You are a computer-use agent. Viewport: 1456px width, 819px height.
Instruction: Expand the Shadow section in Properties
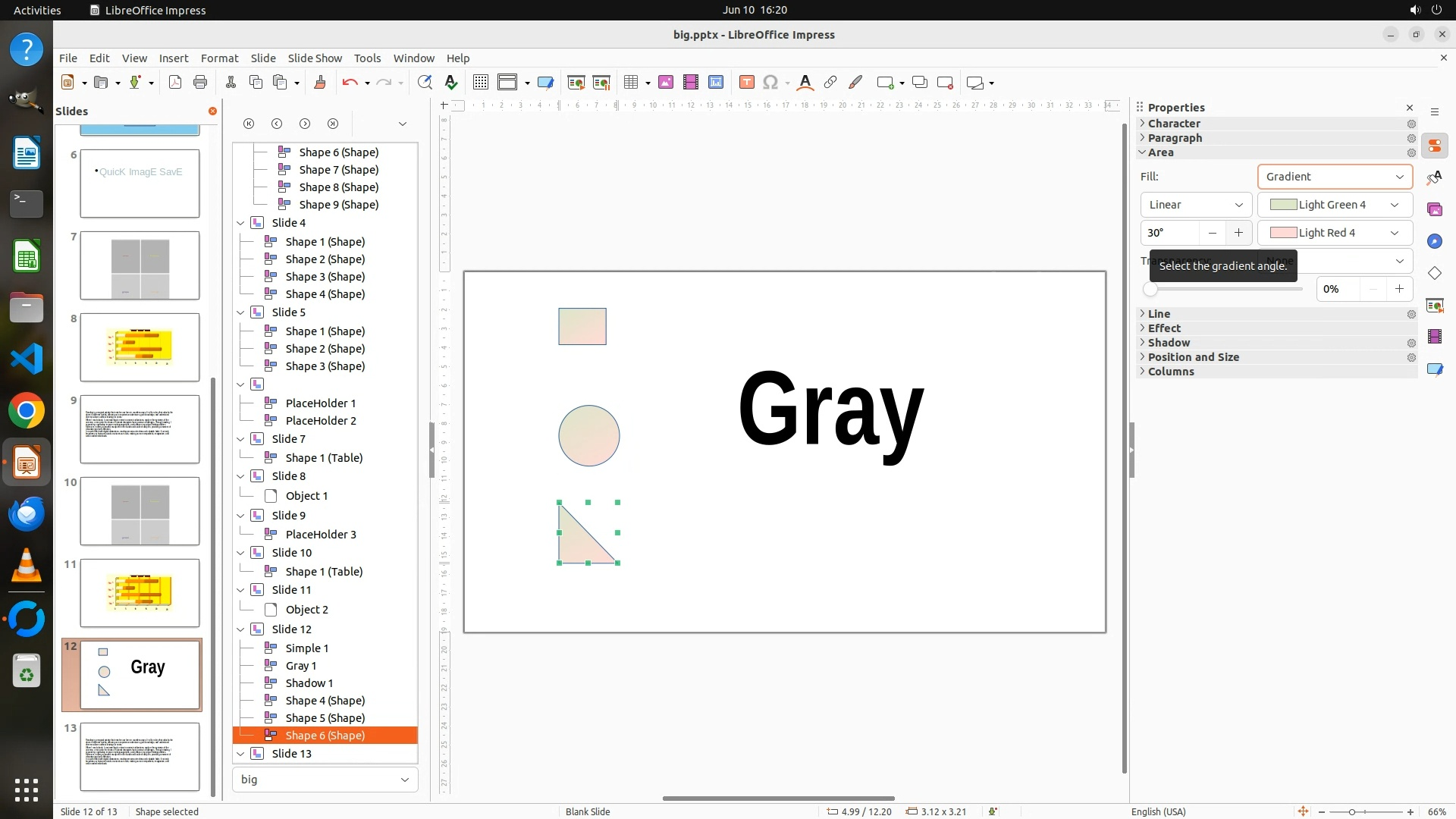(1168, 343)
